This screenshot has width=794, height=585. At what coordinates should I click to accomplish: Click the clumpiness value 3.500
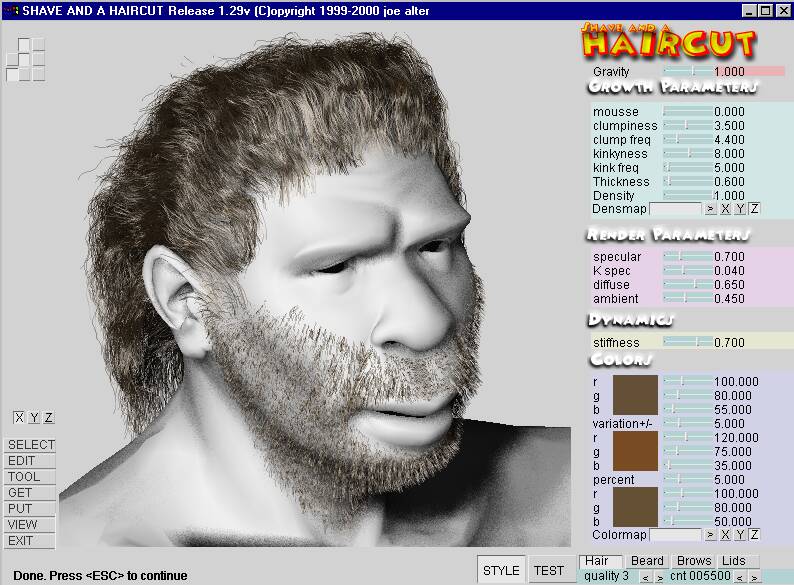click(729, 126)
